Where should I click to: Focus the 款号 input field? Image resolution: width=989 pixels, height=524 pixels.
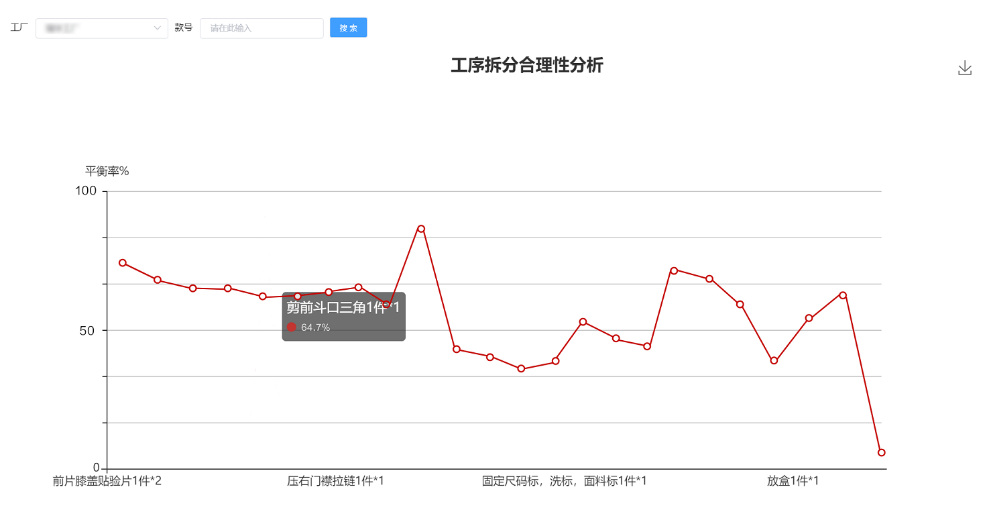click(x=261, y=28)
